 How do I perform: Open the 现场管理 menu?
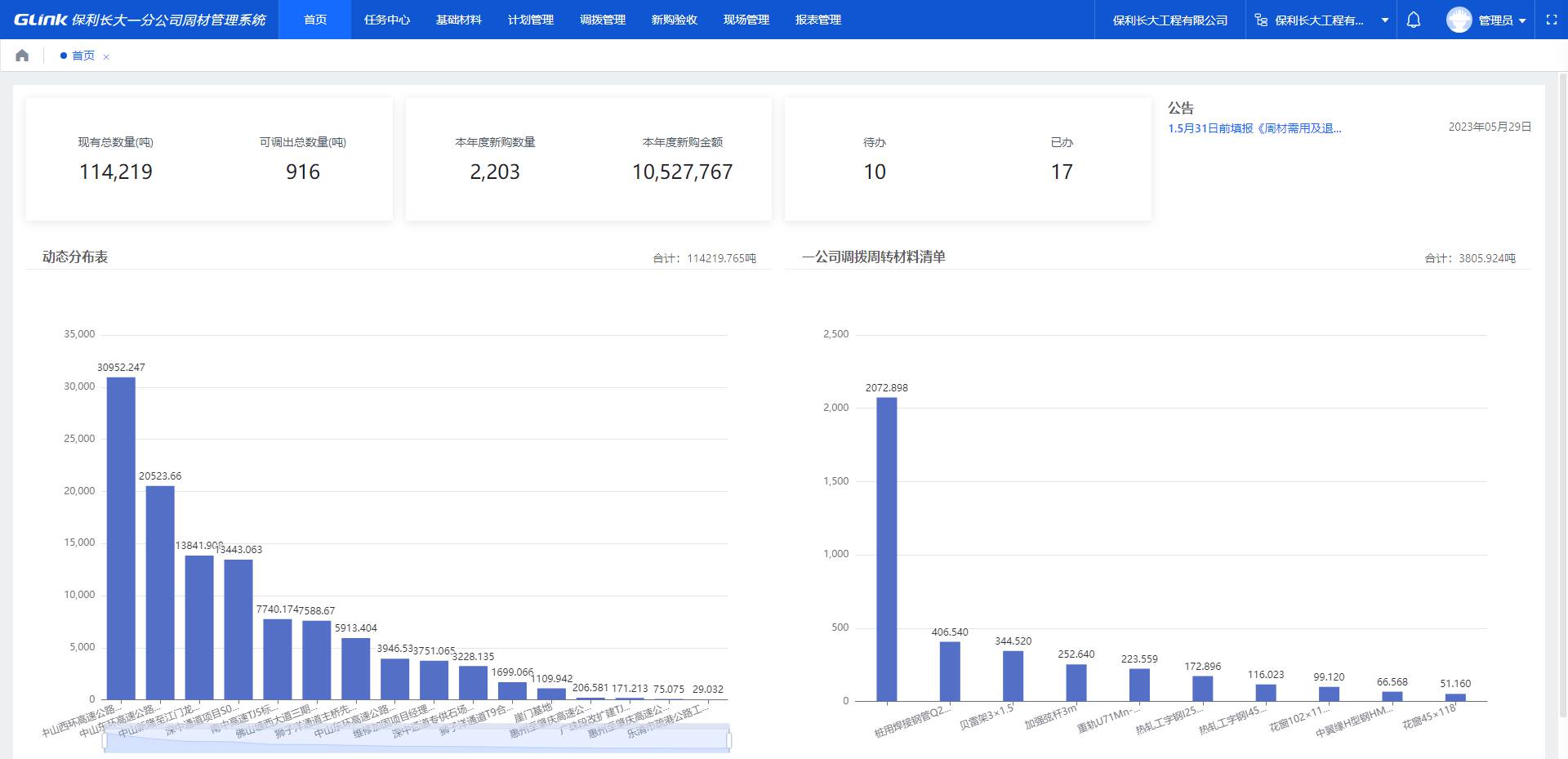pos(746,20)
